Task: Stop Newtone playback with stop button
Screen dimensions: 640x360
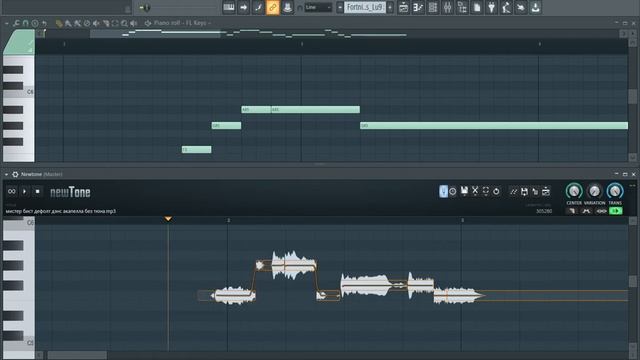Action: click(38, 191)
